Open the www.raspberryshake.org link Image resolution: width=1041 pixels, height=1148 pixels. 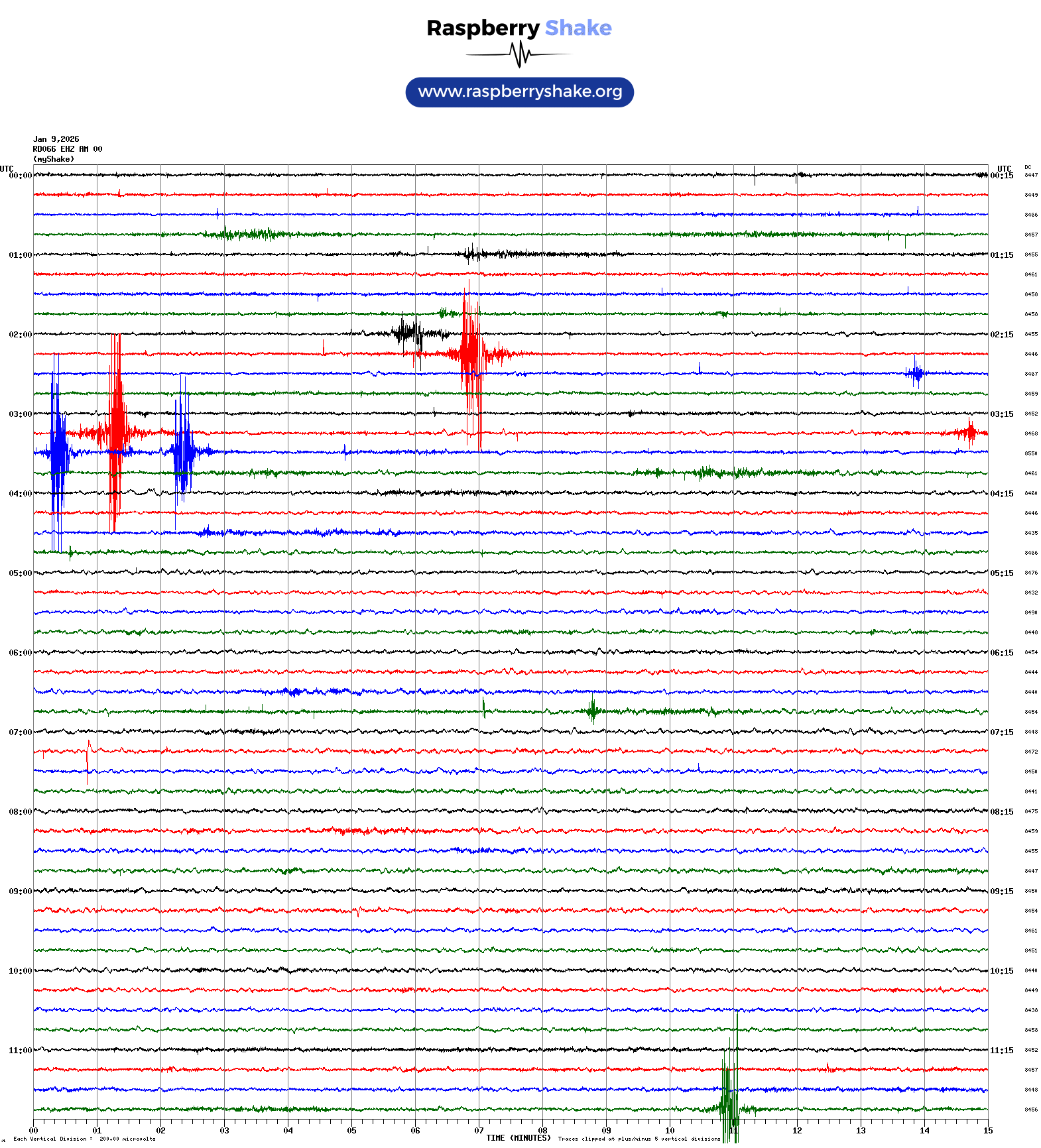[x=519, y=91]
